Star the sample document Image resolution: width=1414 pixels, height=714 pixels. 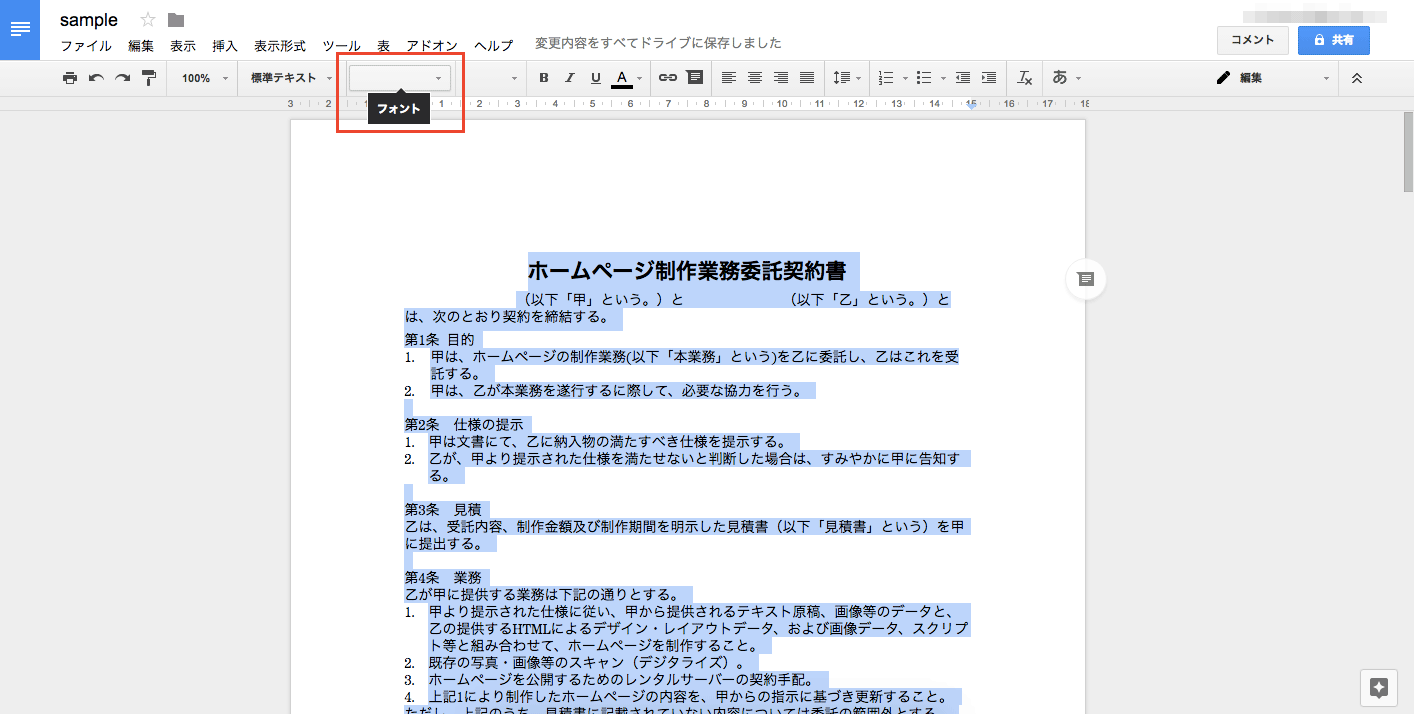[148, 20]
